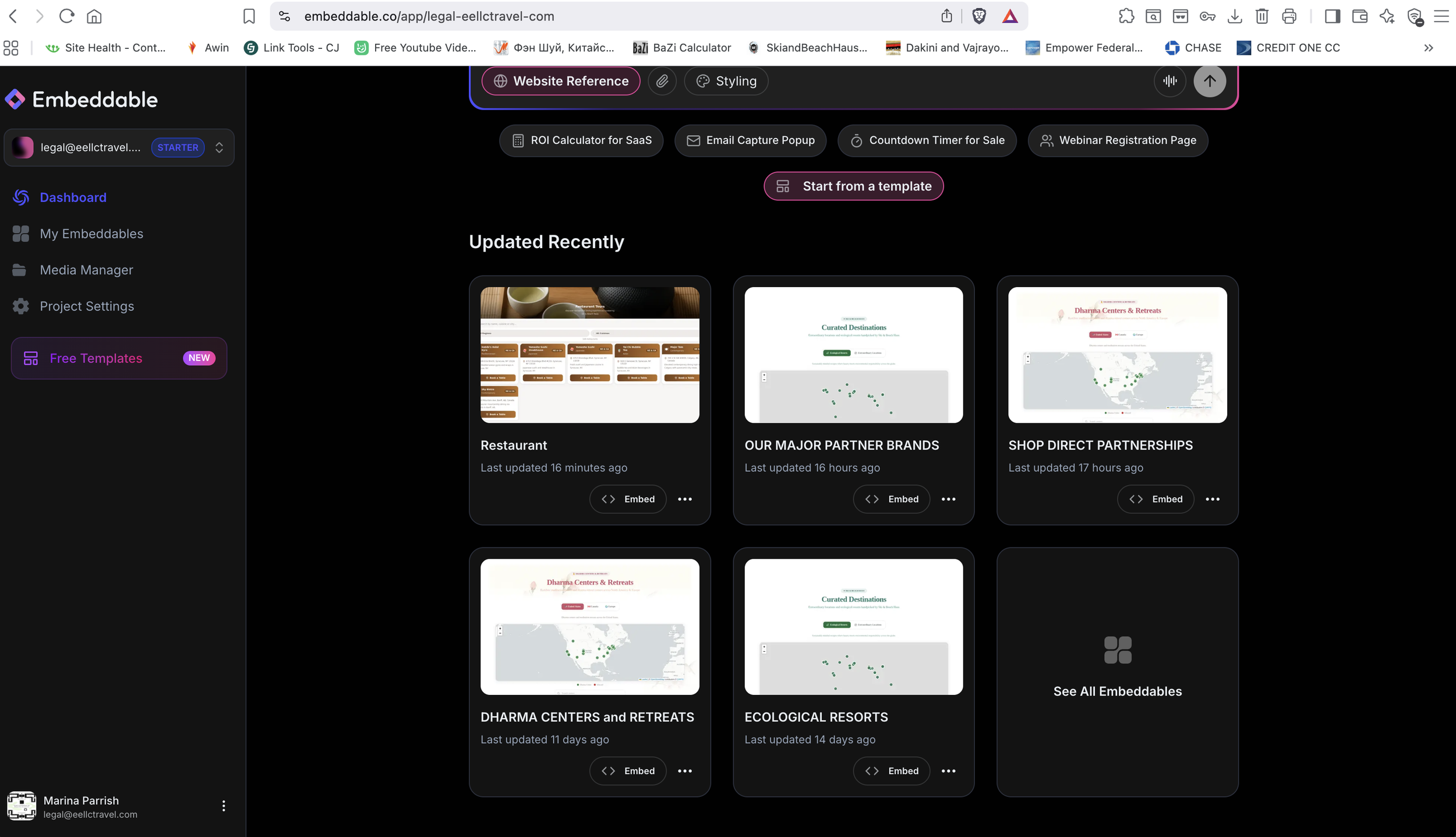Select the voice input waveform icon
Image resolution: width=1456 pixels, height=837 pixels.
click(x=1170, y=81)
